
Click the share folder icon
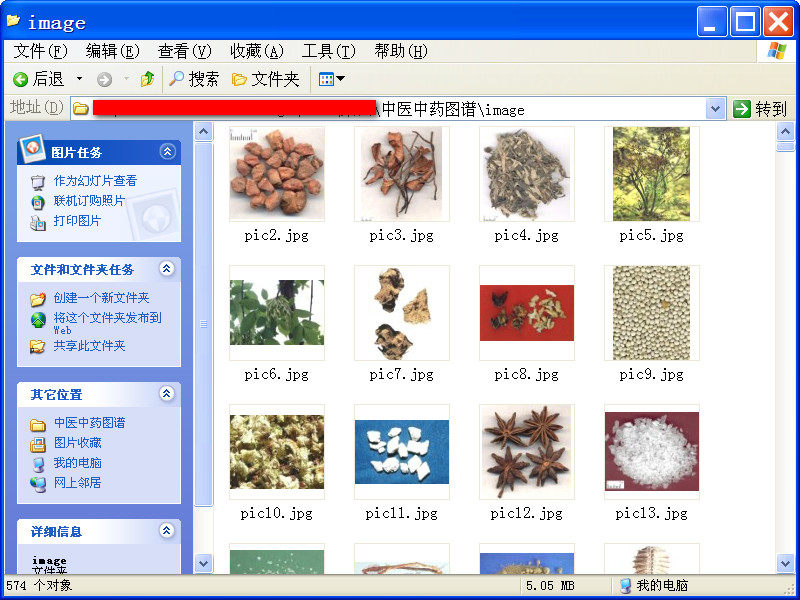[x=38, y=346]
